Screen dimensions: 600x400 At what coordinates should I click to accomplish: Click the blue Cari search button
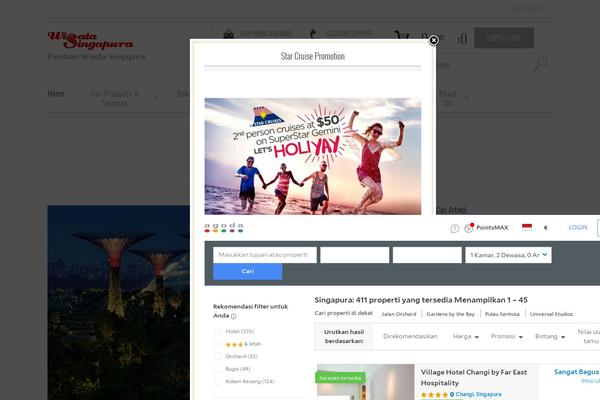click(x=248, y=271)
